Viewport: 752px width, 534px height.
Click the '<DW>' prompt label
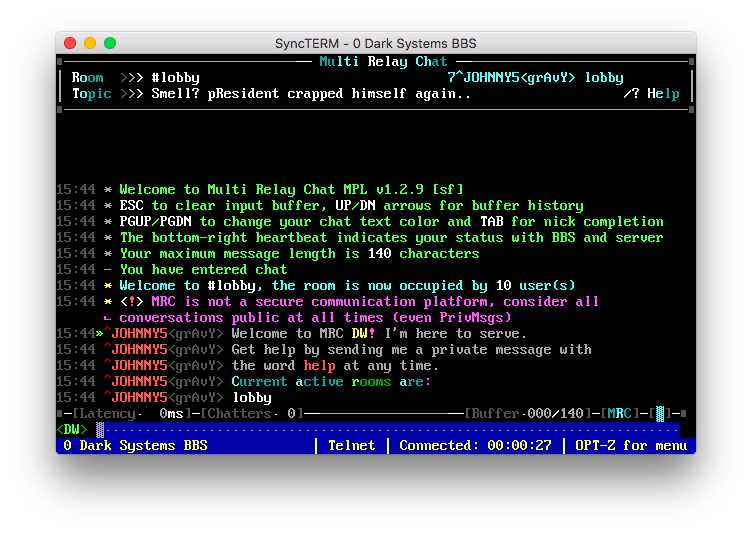click(72, 429)
